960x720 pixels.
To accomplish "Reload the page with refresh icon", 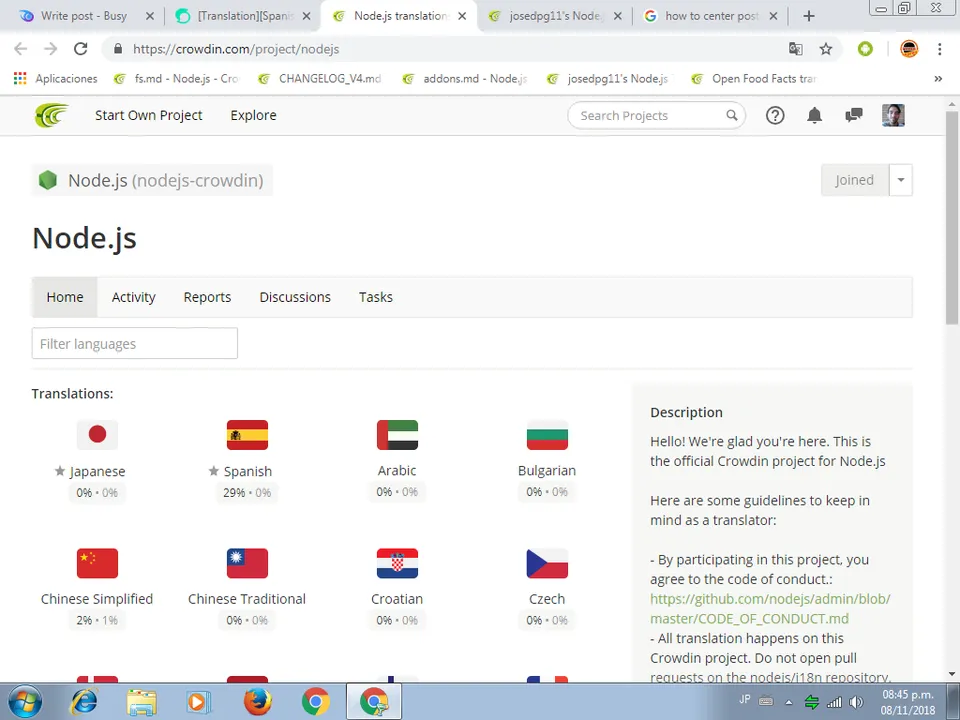I will pyautogui.click(x=80, y=49).
